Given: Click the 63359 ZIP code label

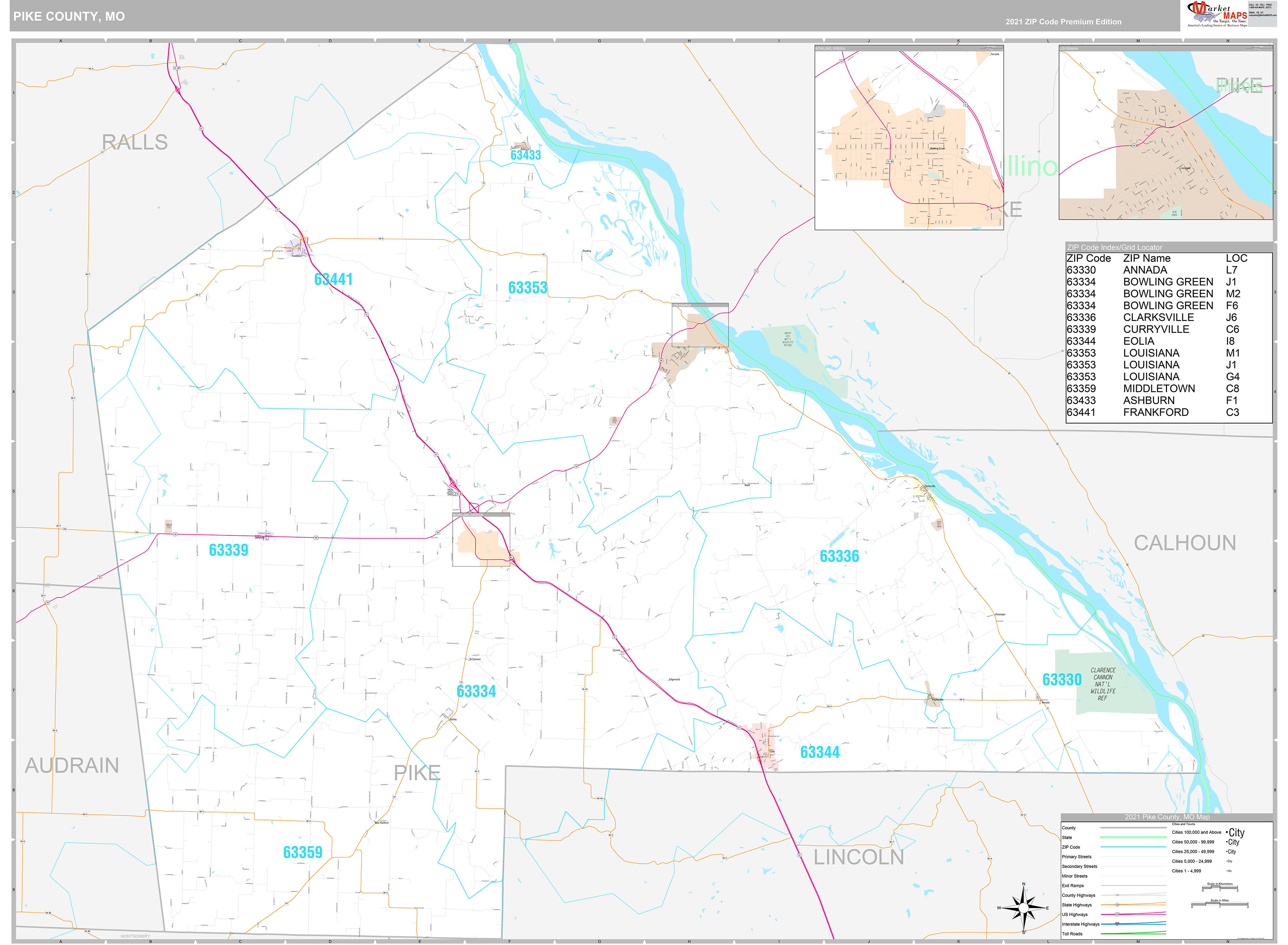Looking at the screenshot, I should click(302, 852).
